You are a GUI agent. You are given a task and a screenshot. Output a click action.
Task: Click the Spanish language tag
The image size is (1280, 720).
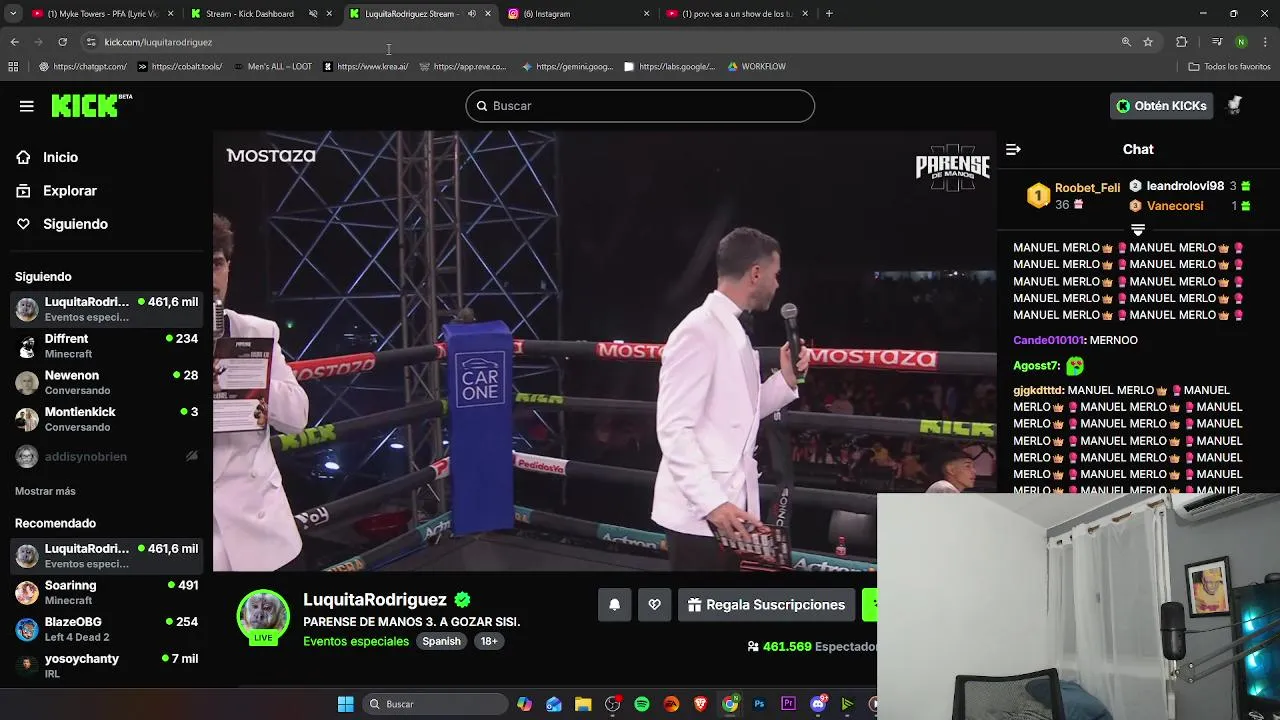[x=441, y=641]
